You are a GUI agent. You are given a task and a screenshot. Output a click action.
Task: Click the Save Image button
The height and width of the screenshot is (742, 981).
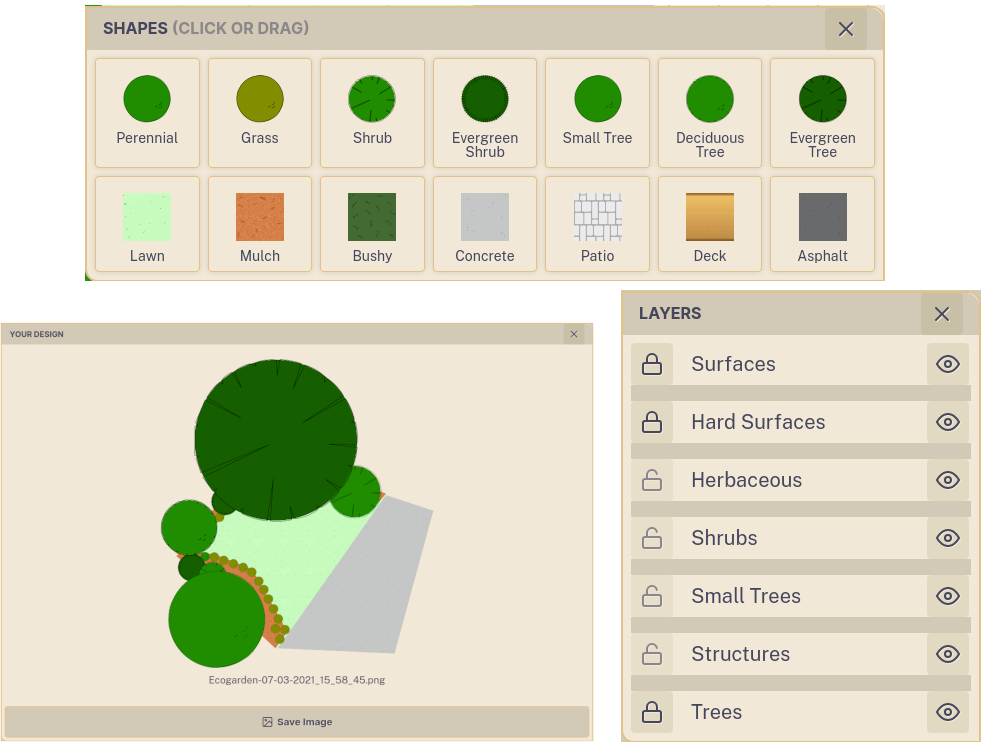pyautogui.click(x=297, y=721)
